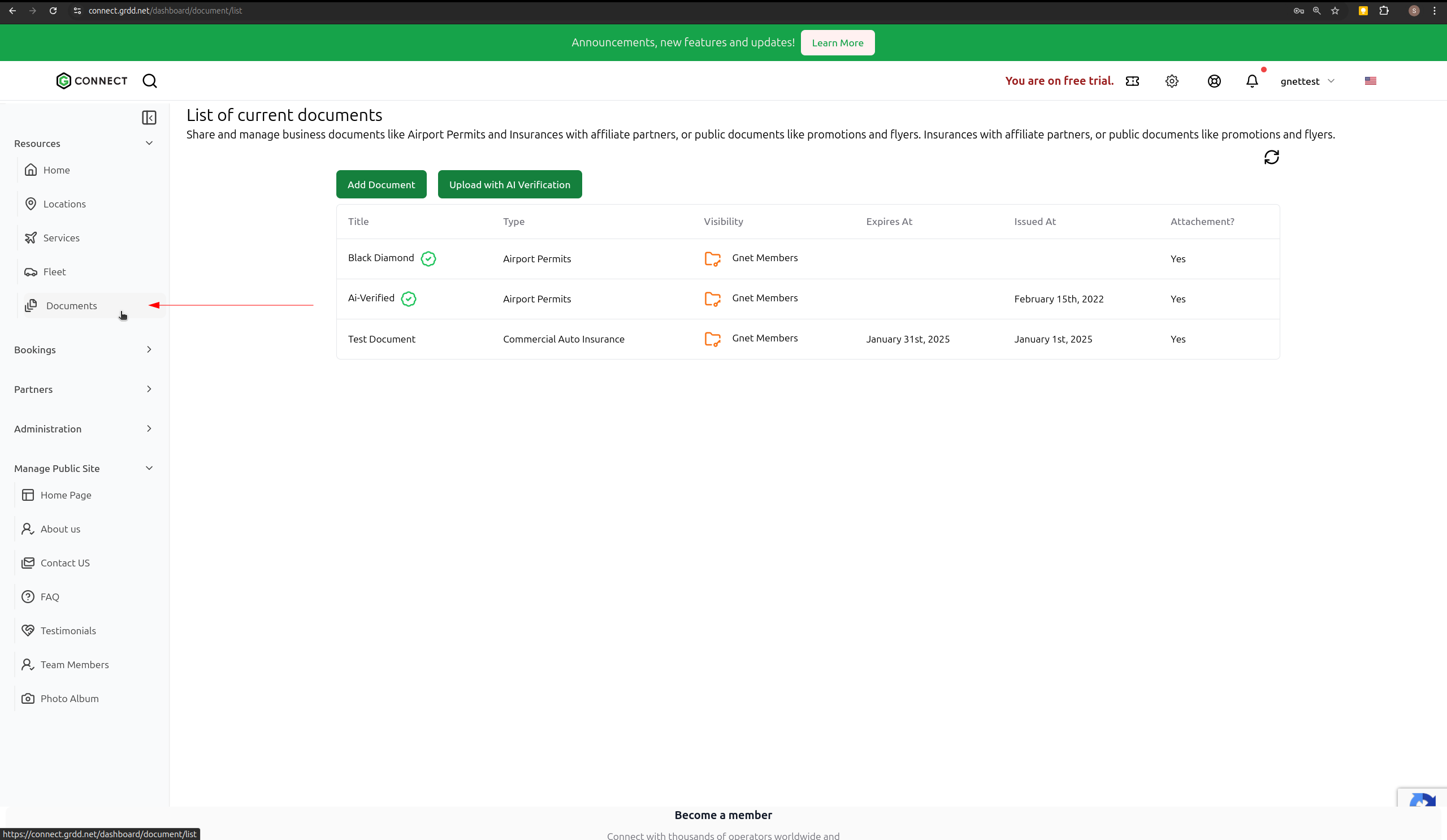This screenshot has width=1447, height=840.
Task: Click the search magnifier icon beside CONNECT logo
Action: [150, 81]
